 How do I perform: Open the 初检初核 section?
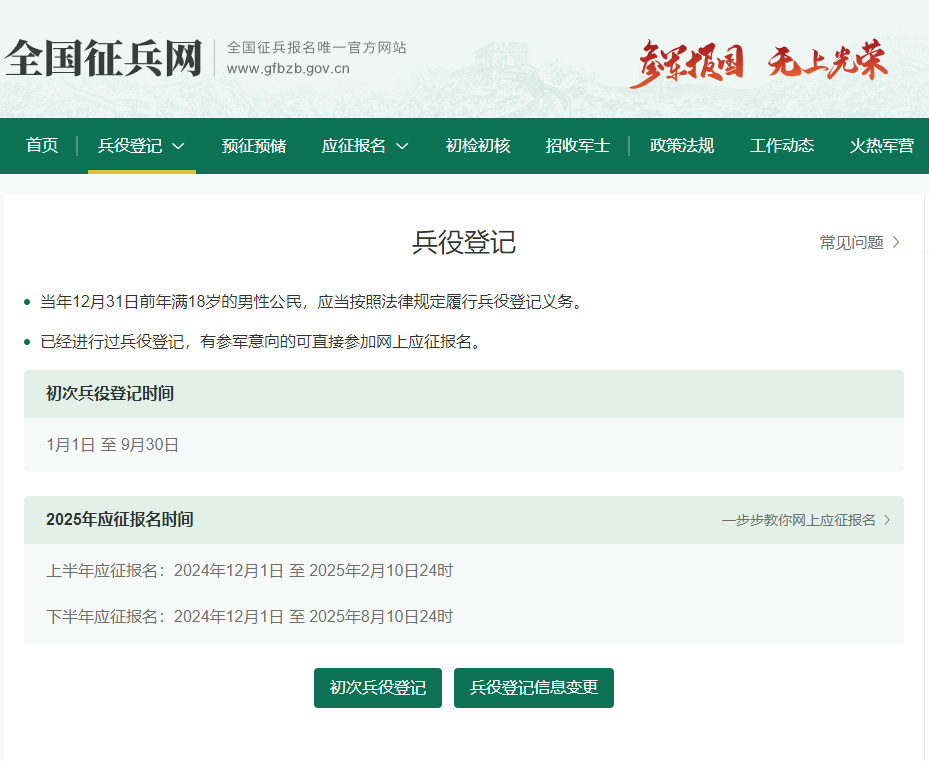(x=478, y=146)
